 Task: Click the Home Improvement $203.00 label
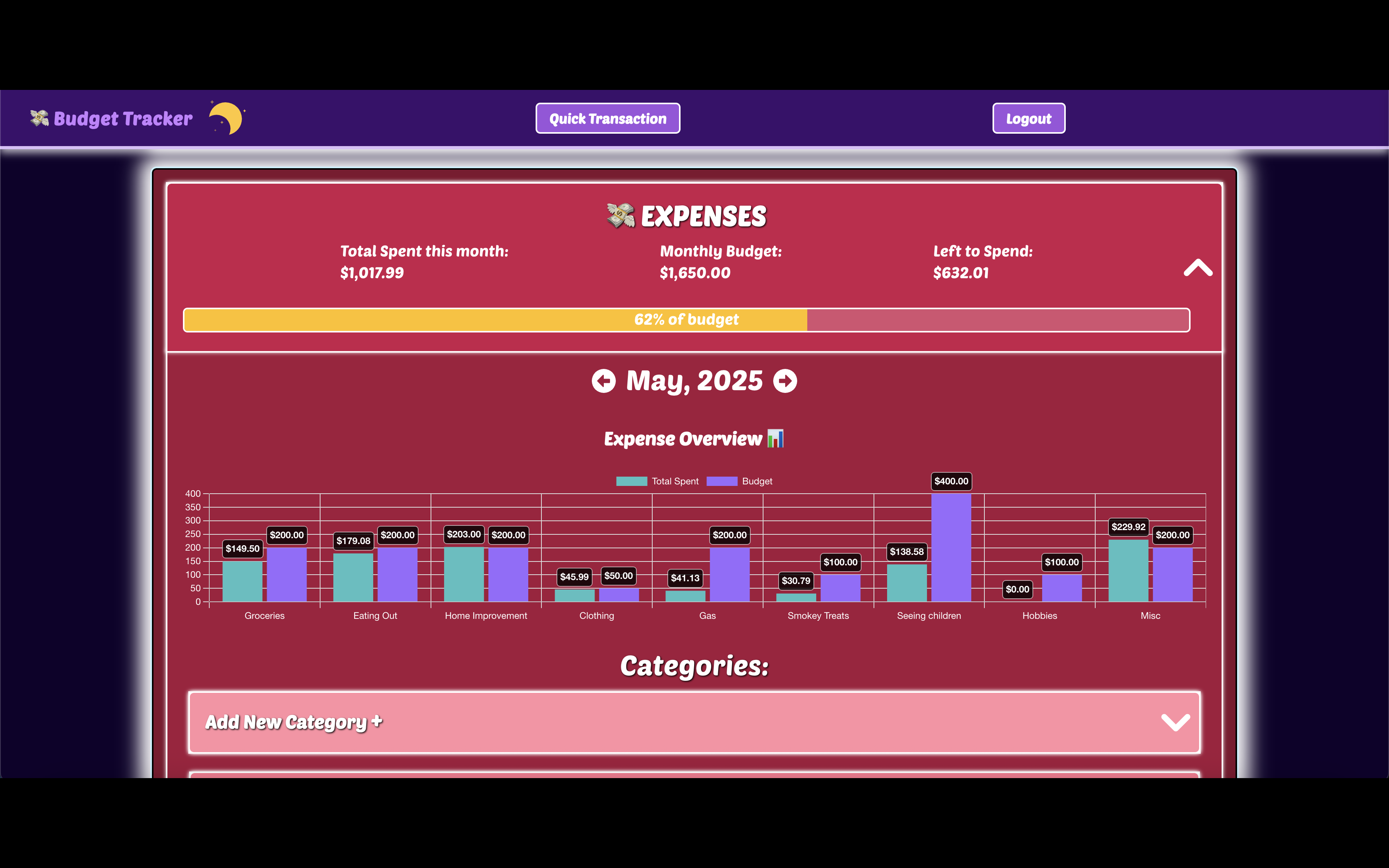(464, 534)
